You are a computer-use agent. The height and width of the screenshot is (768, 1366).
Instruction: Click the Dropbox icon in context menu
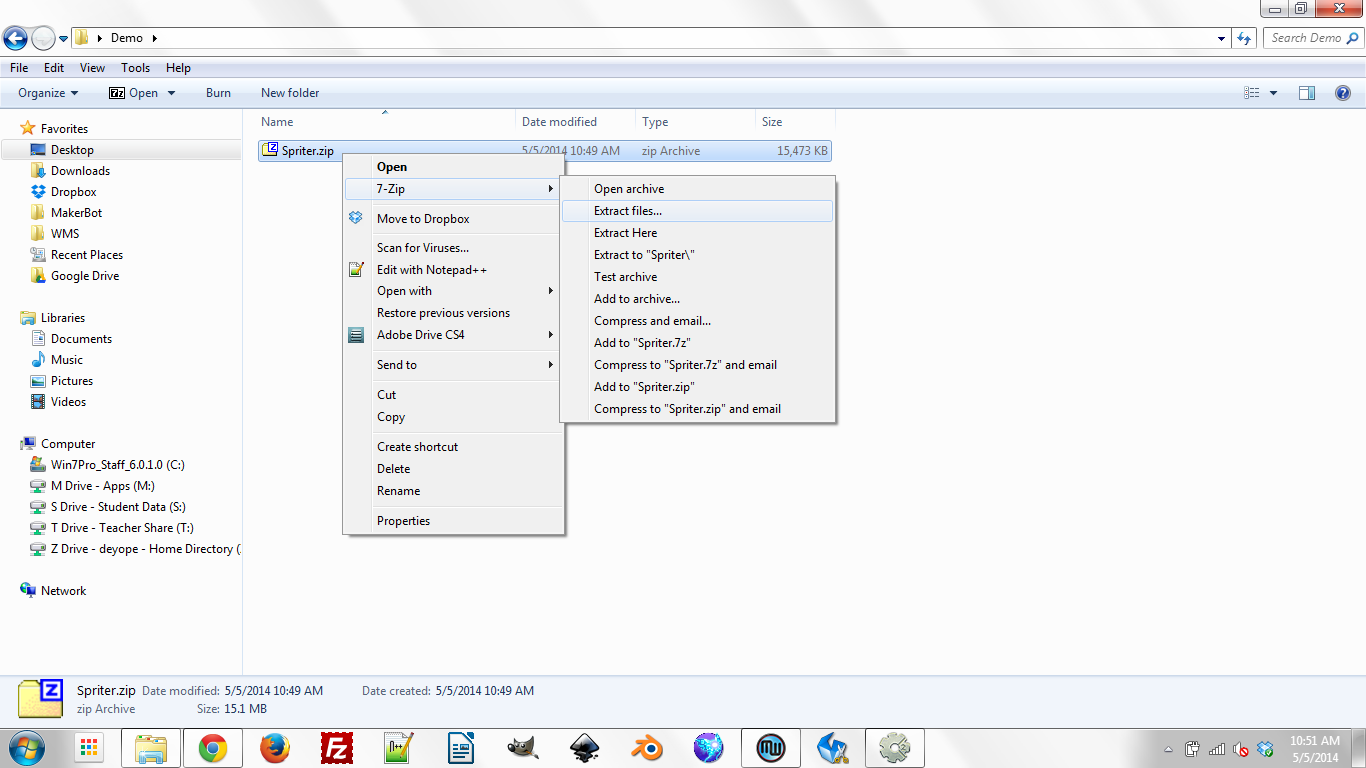(356, 218)
